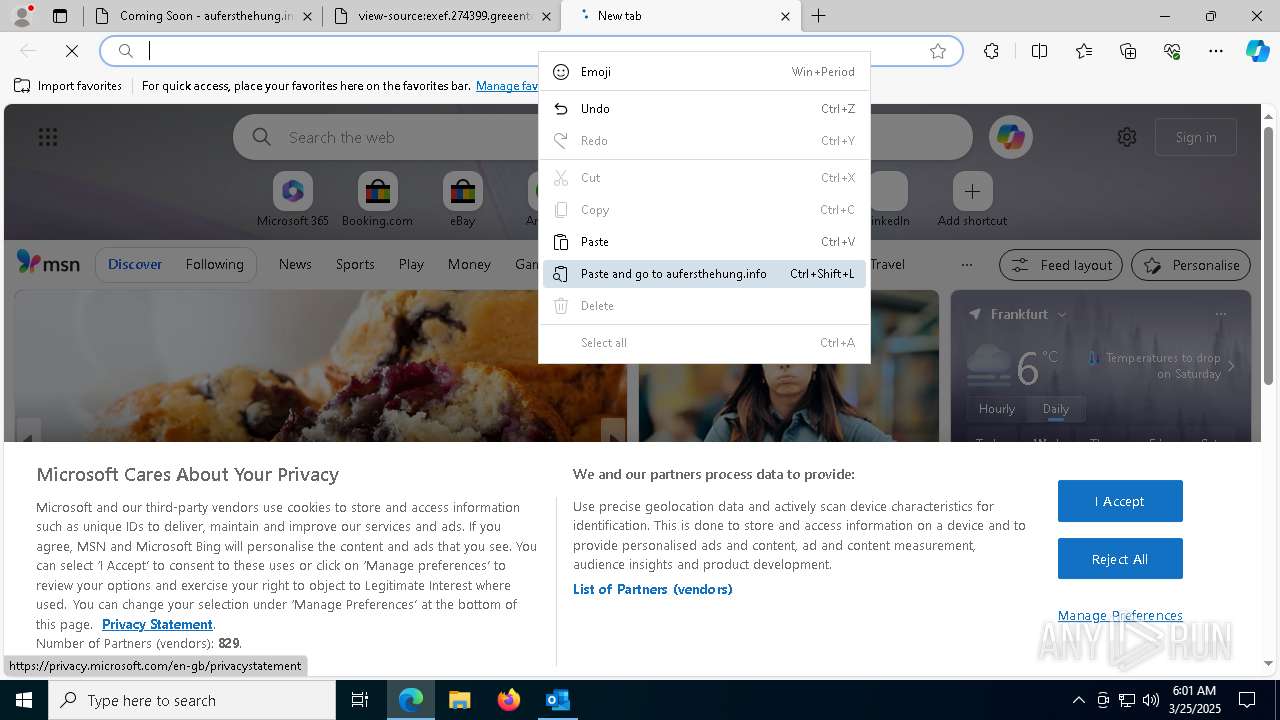
Task: Close the Coming Soon tab
Action: click(307, 16)
